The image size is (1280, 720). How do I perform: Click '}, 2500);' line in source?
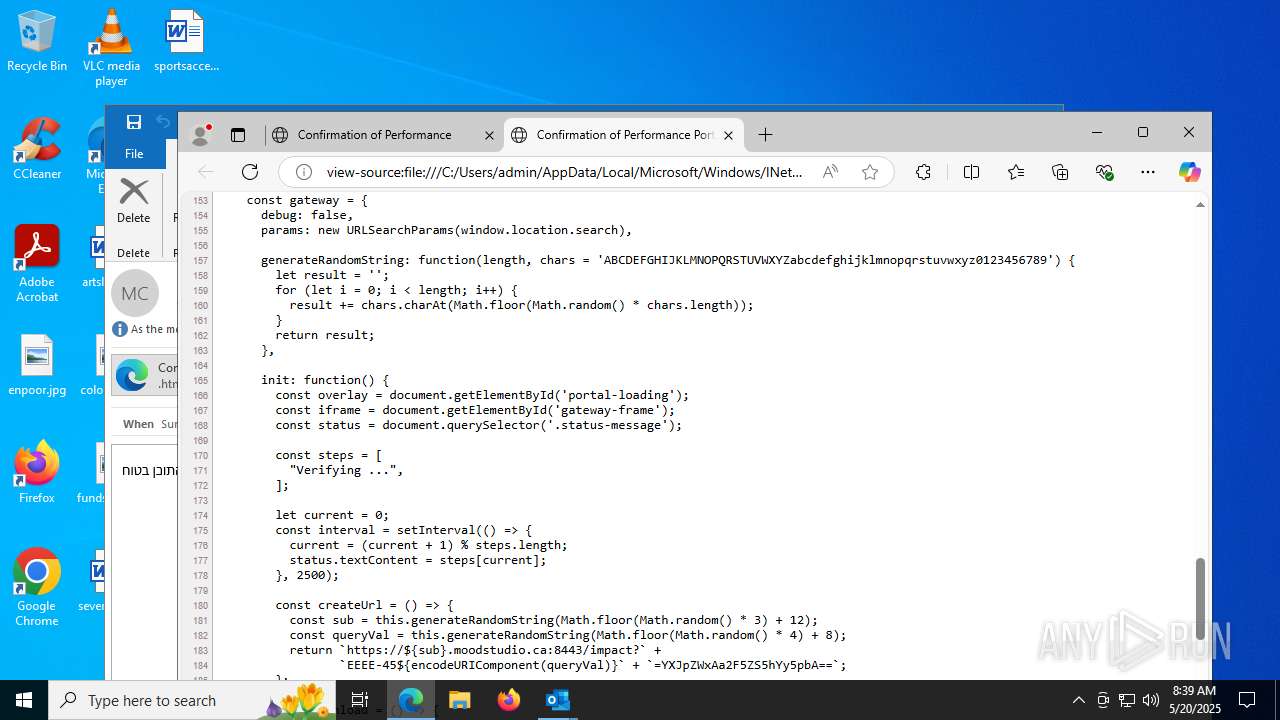pos(307,575)
